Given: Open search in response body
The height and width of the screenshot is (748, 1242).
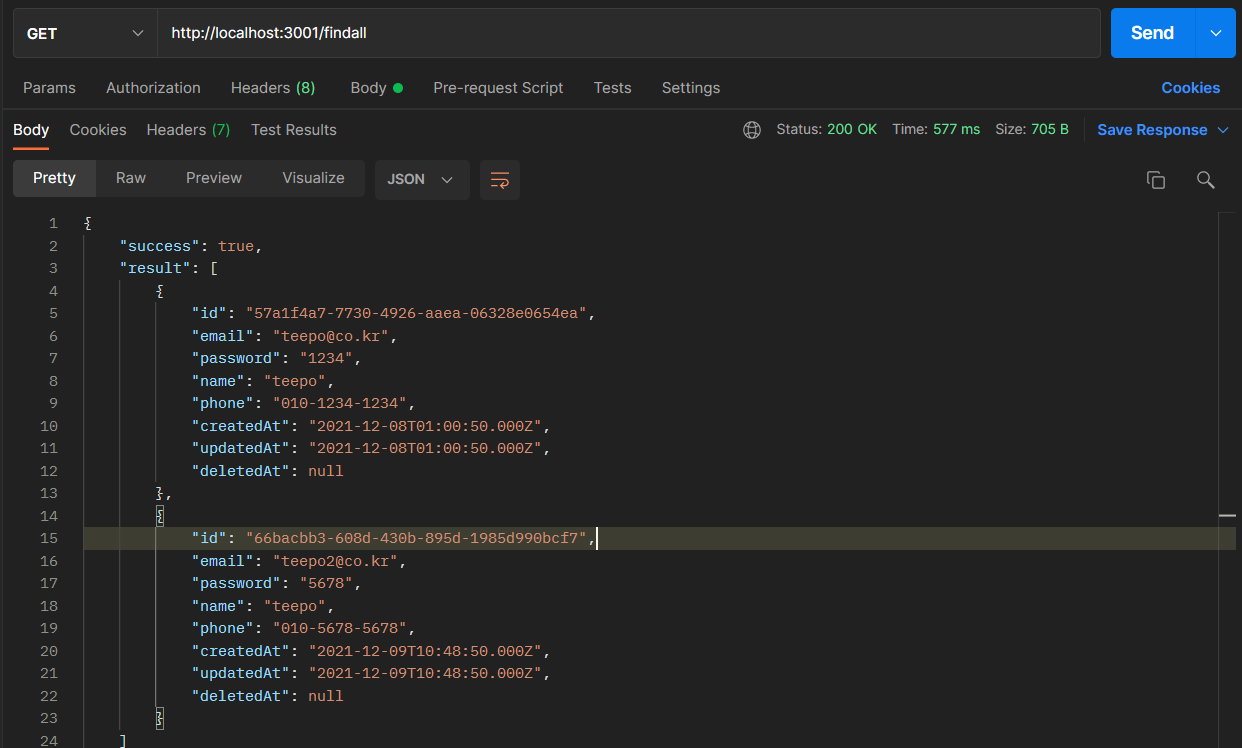Looking at the screenshot, I should tap(1206, 180).
